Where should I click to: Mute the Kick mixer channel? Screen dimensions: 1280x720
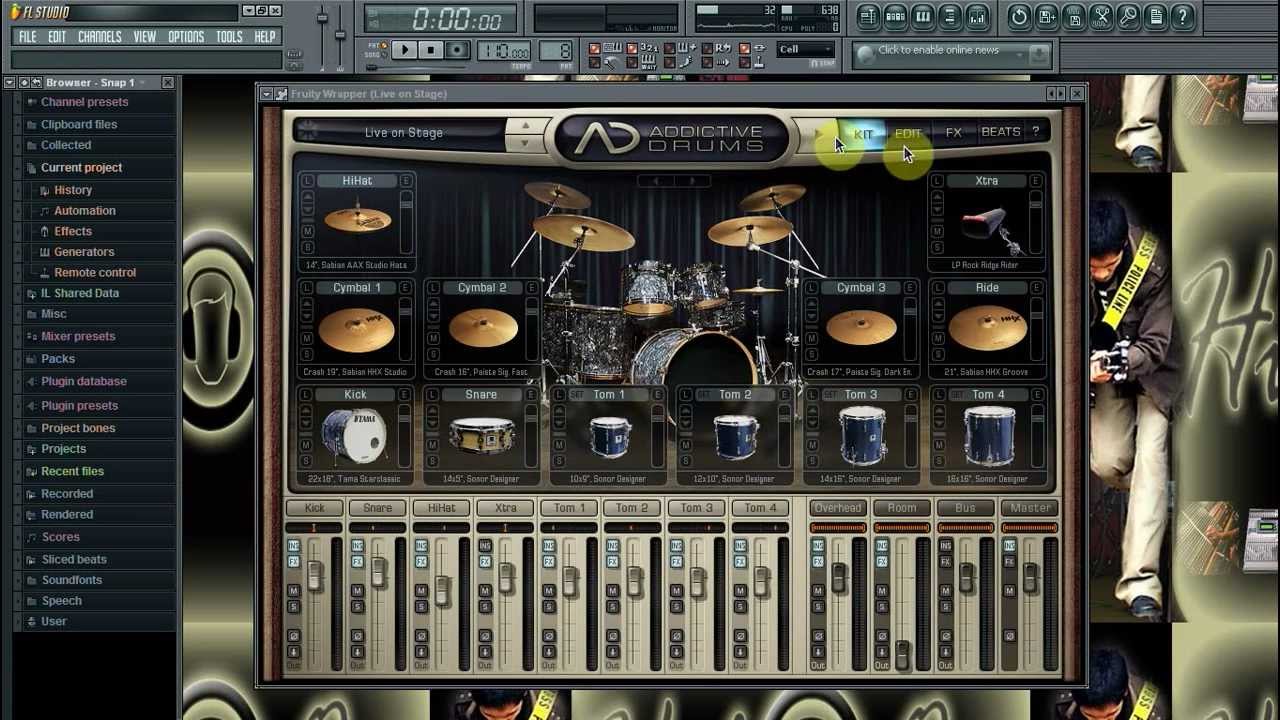[293, 591]
